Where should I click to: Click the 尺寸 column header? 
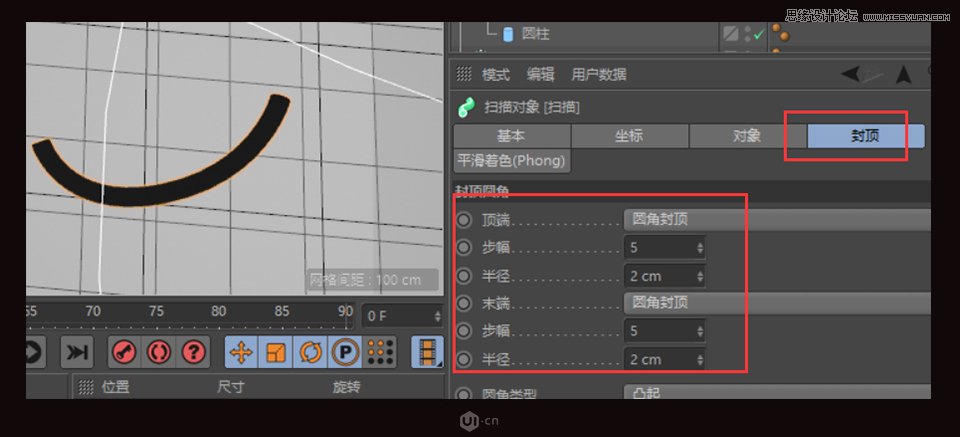pyautogui.click(x=231, y=387)
